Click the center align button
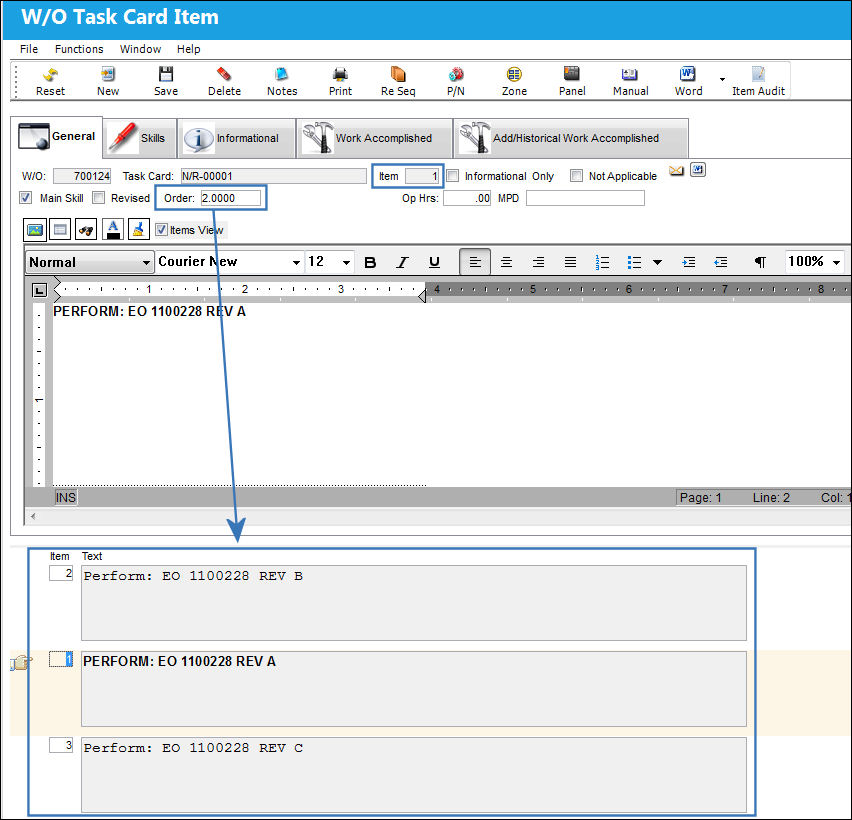The image size is (852, 820). pyautogui.click(x=506, y=262)
